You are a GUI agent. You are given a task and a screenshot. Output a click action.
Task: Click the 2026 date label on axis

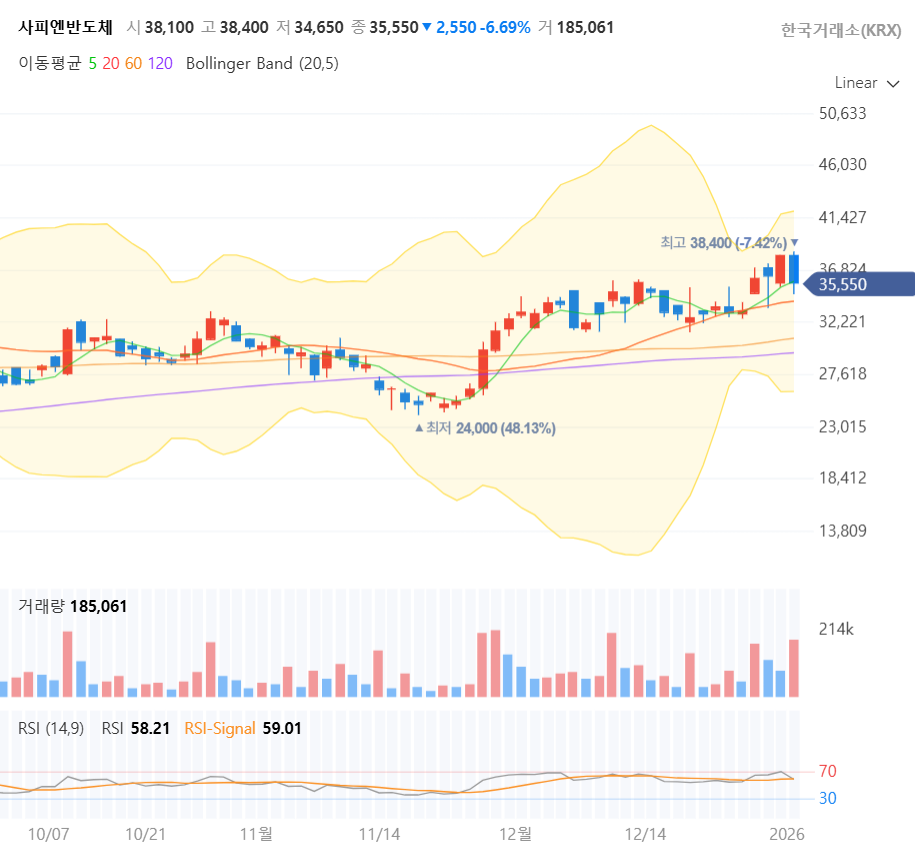pyautogui.click(x=787, y=833)
